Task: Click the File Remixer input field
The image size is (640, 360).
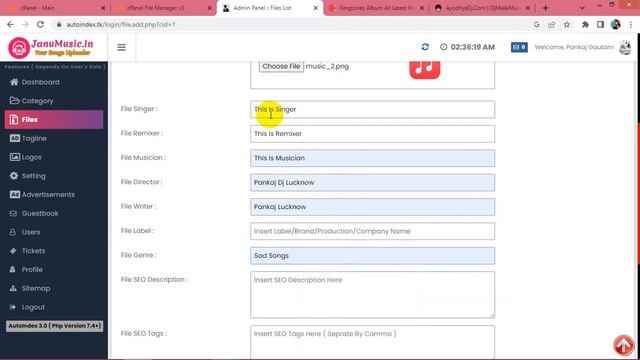Action: [372, 134]
